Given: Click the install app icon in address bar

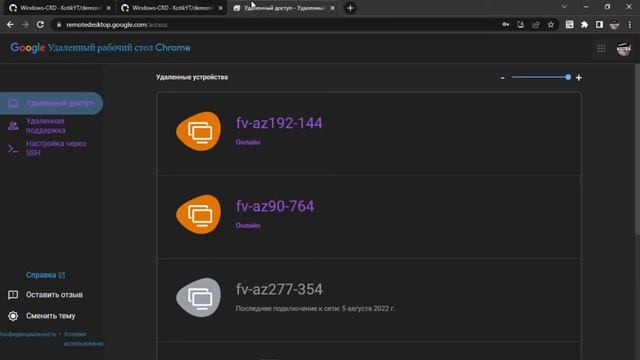Looking at the screenshot, I should (520, 24).
